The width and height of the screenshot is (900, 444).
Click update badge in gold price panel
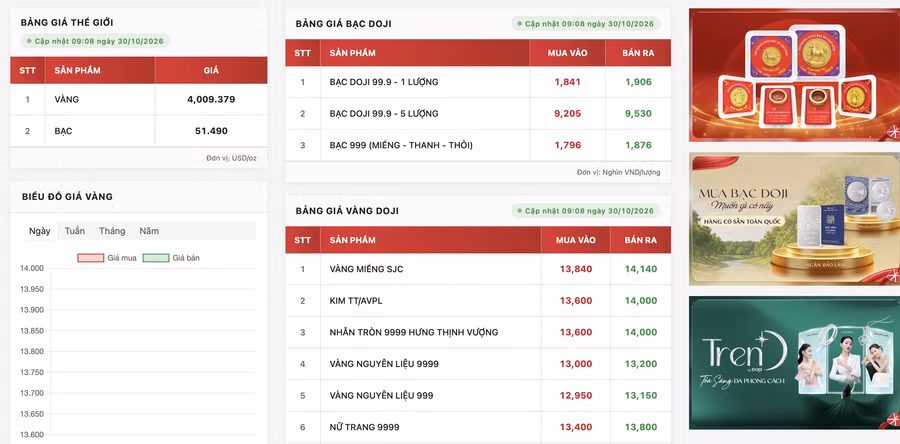[586, 211]
